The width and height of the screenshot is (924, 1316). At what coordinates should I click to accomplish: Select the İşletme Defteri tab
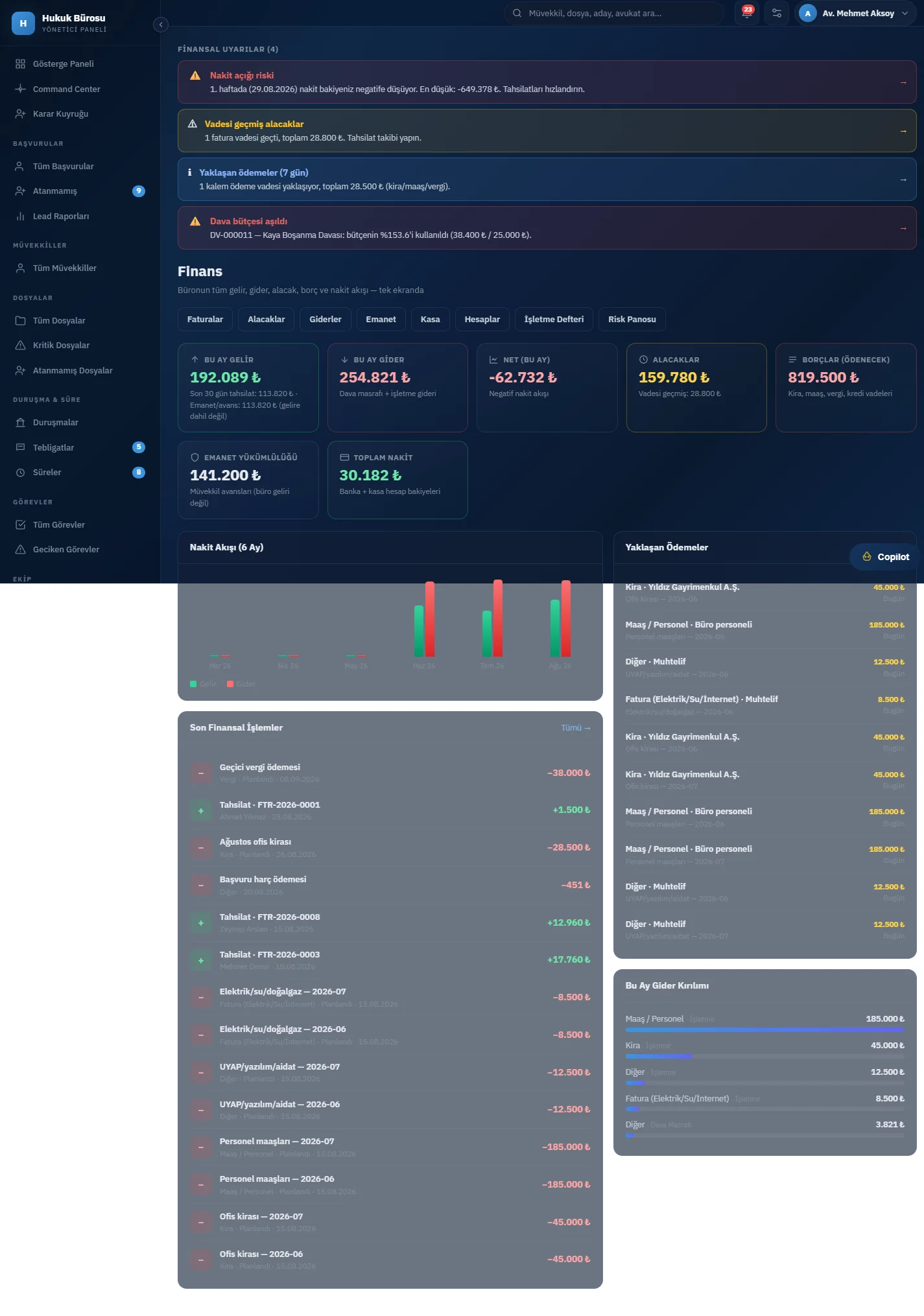click(554, 320)
